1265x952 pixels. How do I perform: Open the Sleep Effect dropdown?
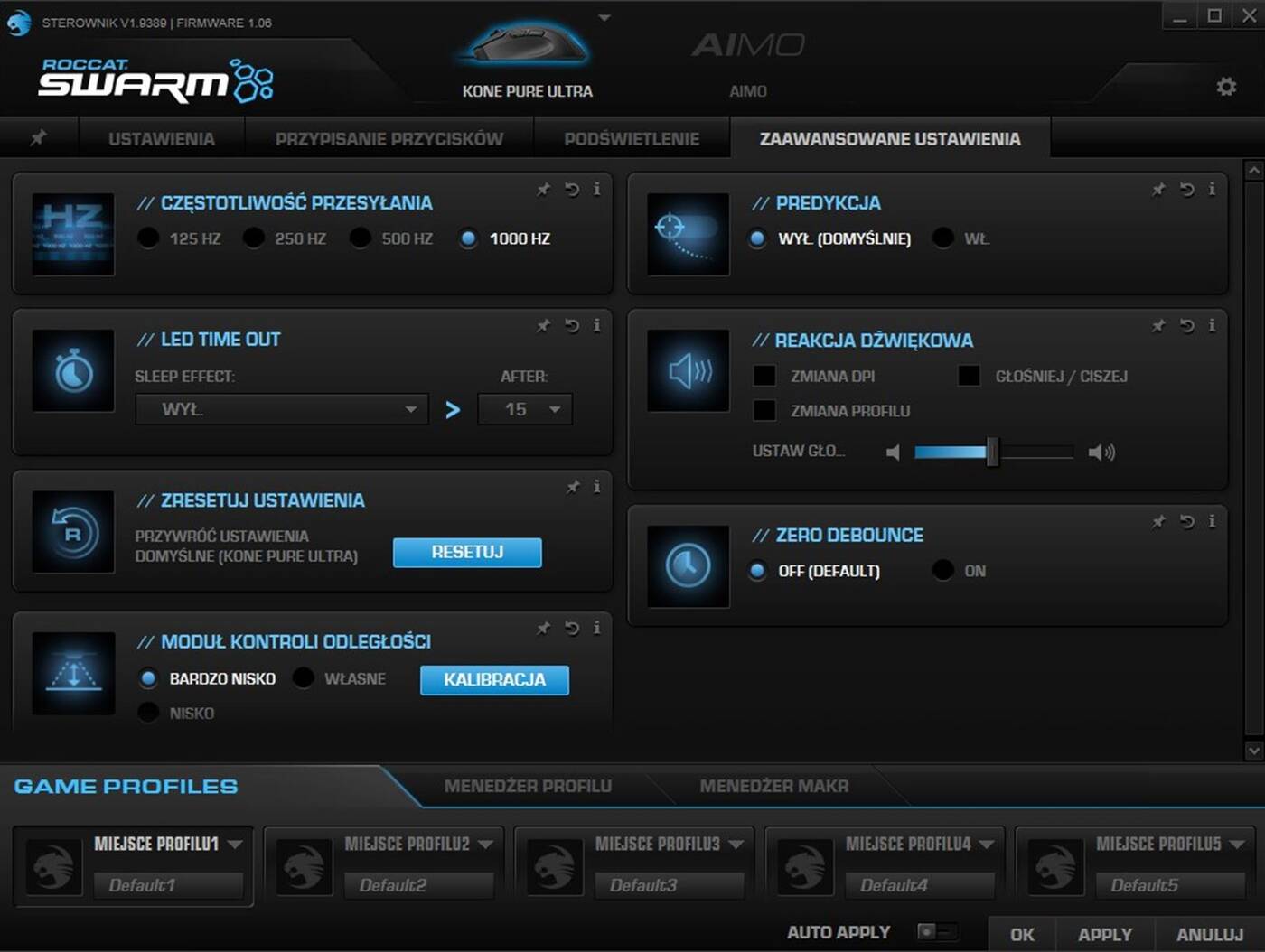[280, 409]
